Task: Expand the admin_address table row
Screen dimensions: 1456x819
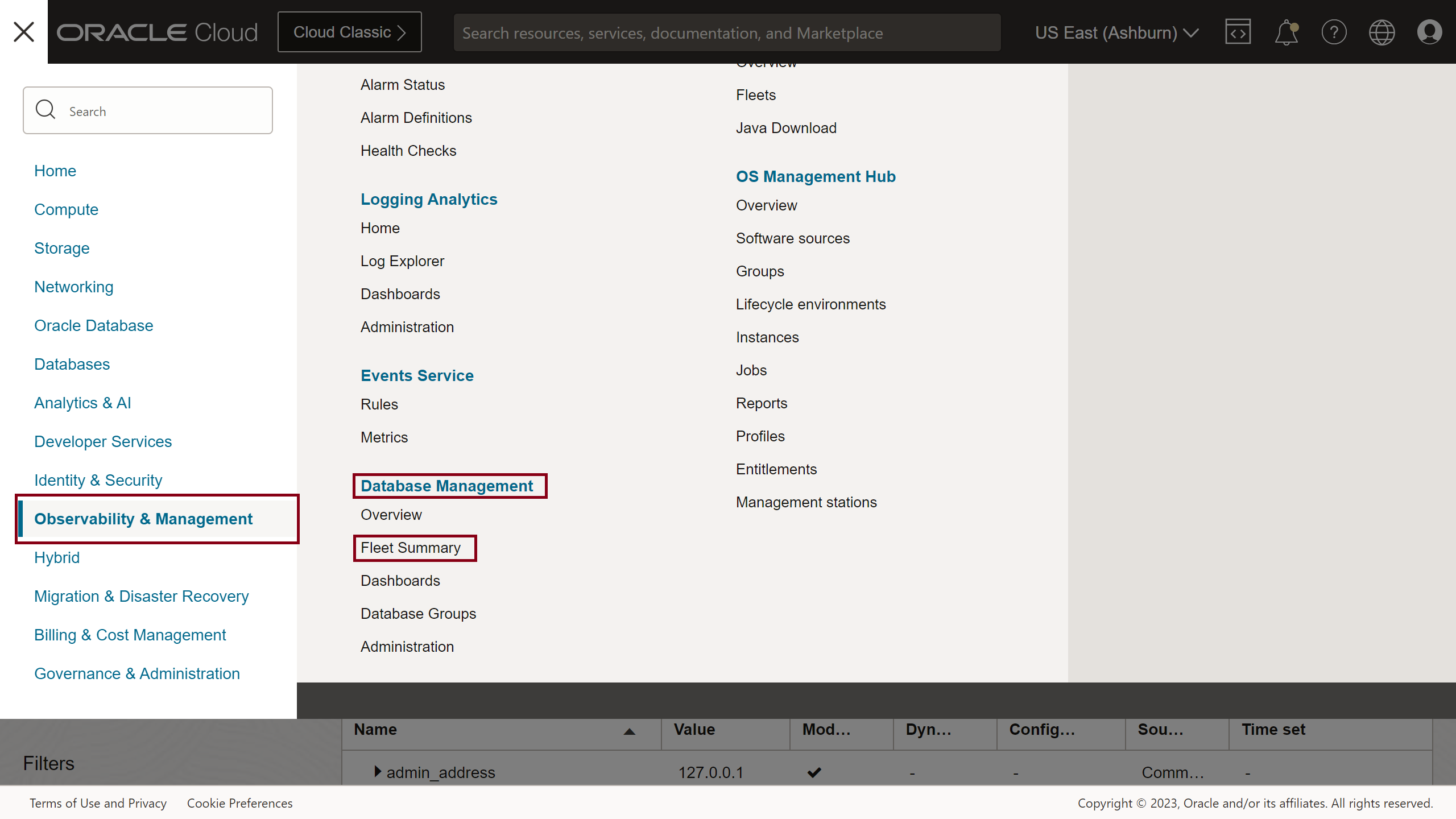Action: click(x=377, y=772)
